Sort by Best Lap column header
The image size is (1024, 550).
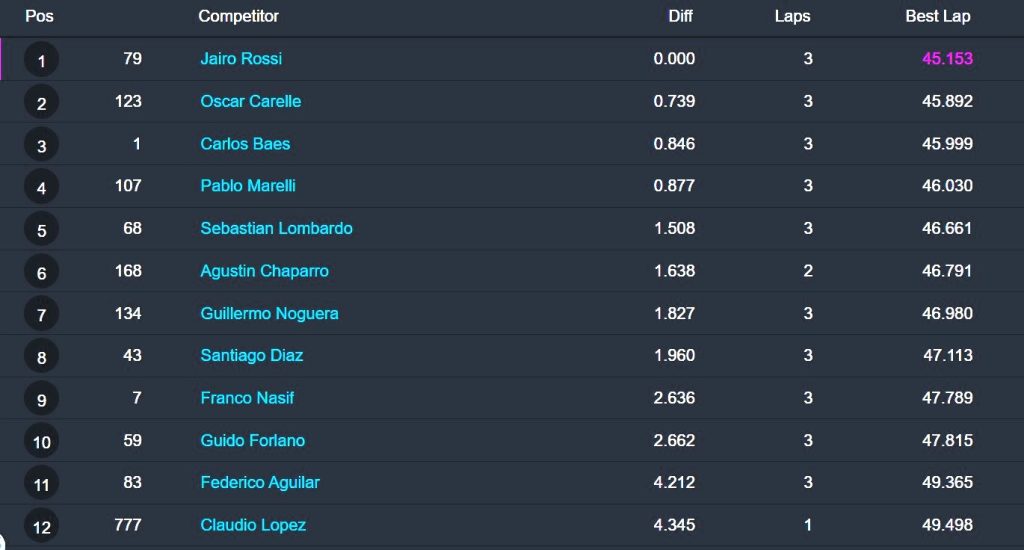pyautogui.click(x=938, y=16)
